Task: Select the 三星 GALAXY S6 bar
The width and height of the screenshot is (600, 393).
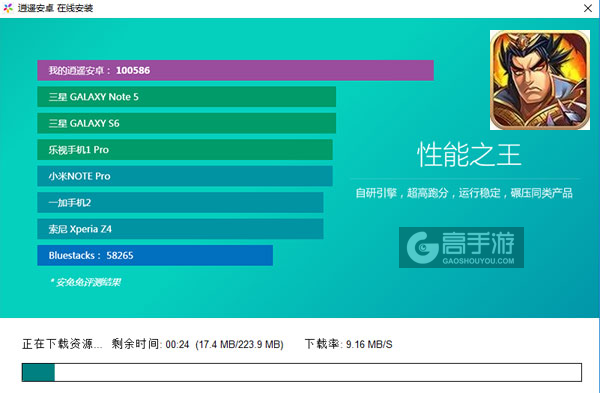Action: (x=186, y=123)
